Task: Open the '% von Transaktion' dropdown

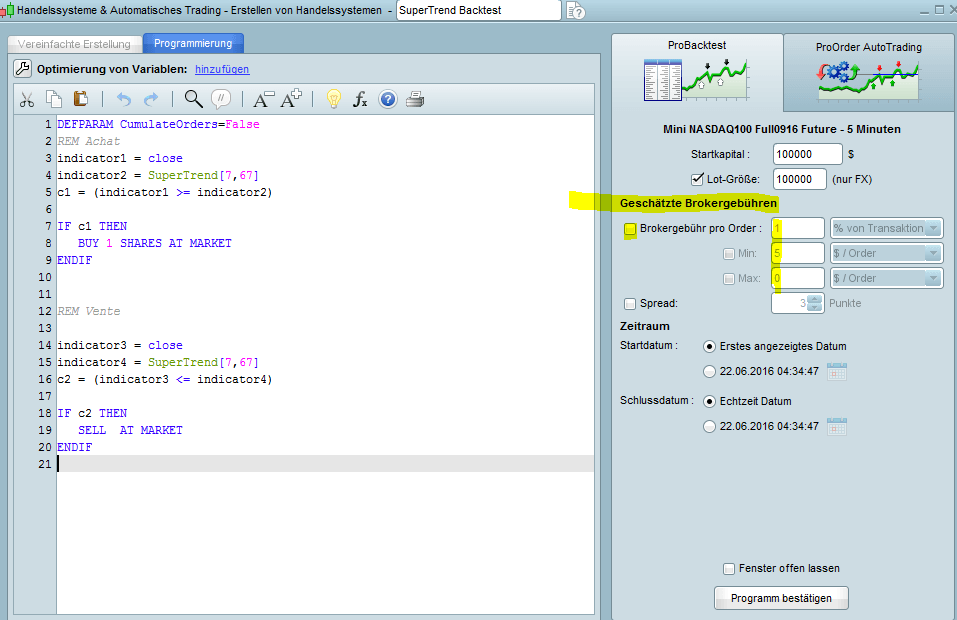Action: pos(887,228)
